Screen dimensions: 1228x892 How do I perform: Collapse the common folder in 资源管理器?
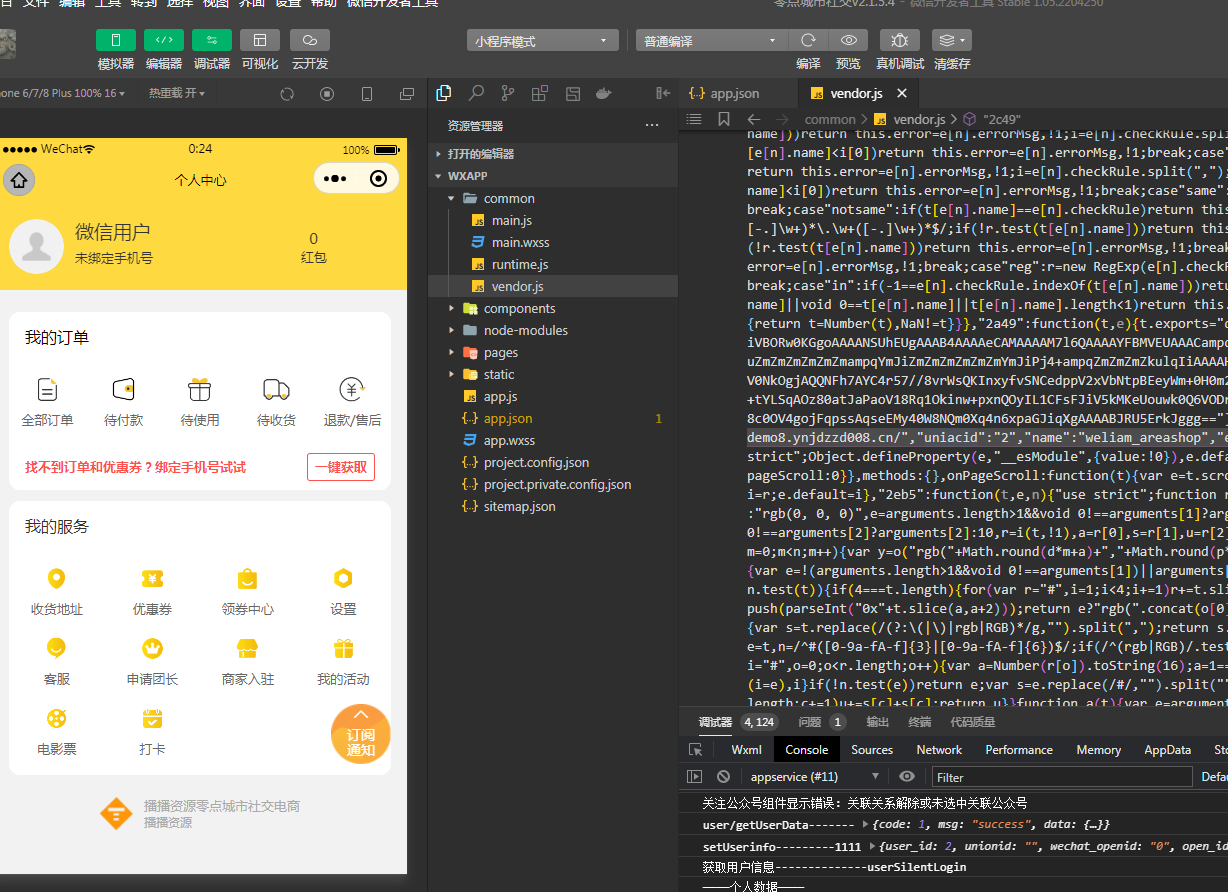(450, 198)
